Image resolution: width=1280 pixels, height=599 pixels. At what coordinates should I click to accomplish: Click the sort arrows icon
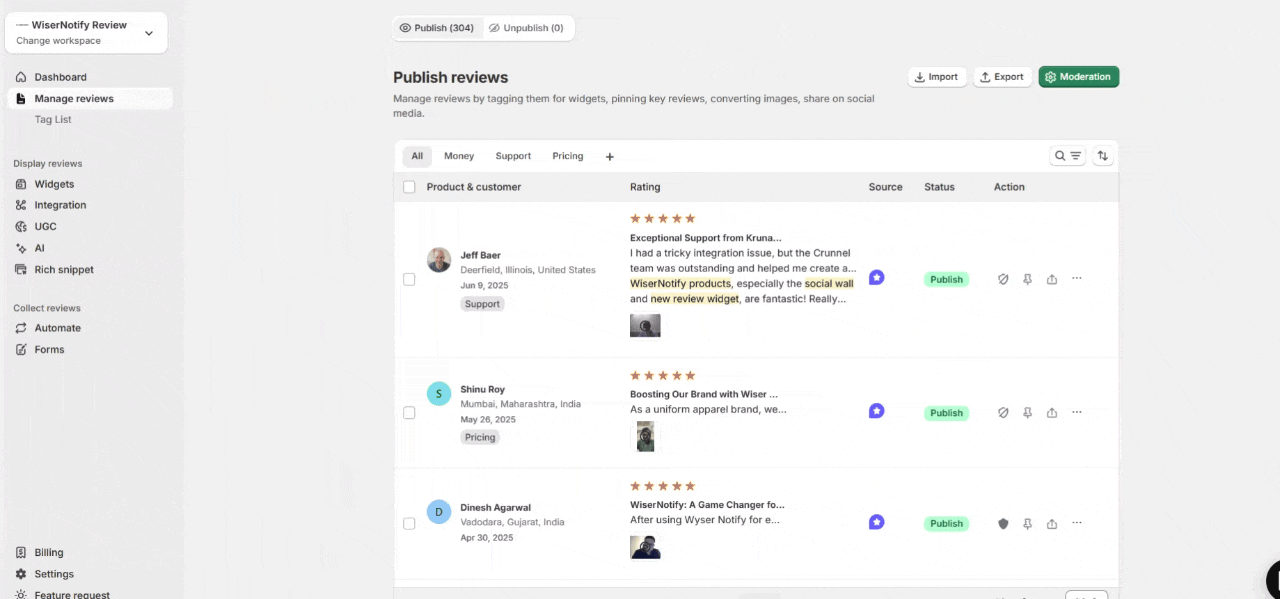tap(1103, 156)
